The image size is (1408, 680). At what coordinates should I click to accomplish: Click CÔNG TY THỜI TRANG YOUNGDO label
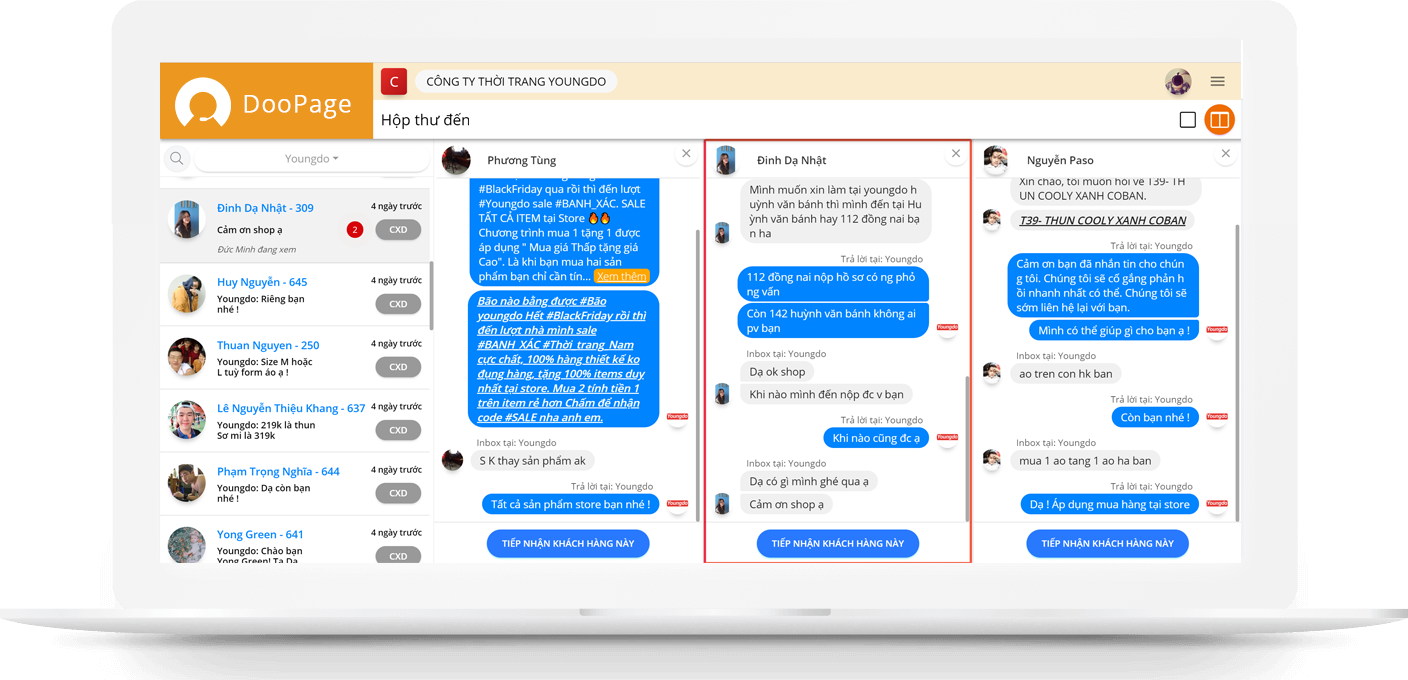pos(516,82)
